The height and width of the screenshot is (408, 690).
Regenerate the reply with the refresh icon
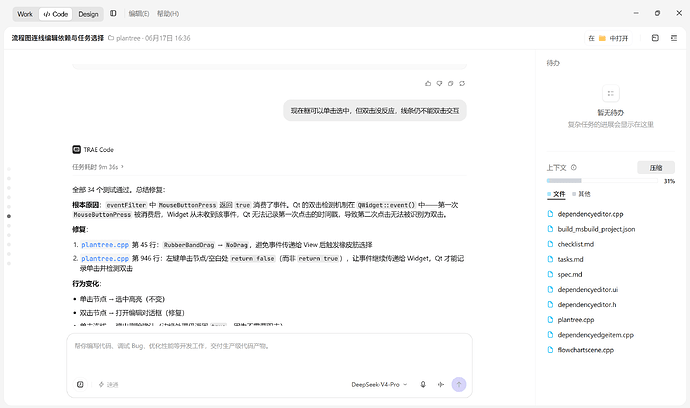click(x=462, y=84)
